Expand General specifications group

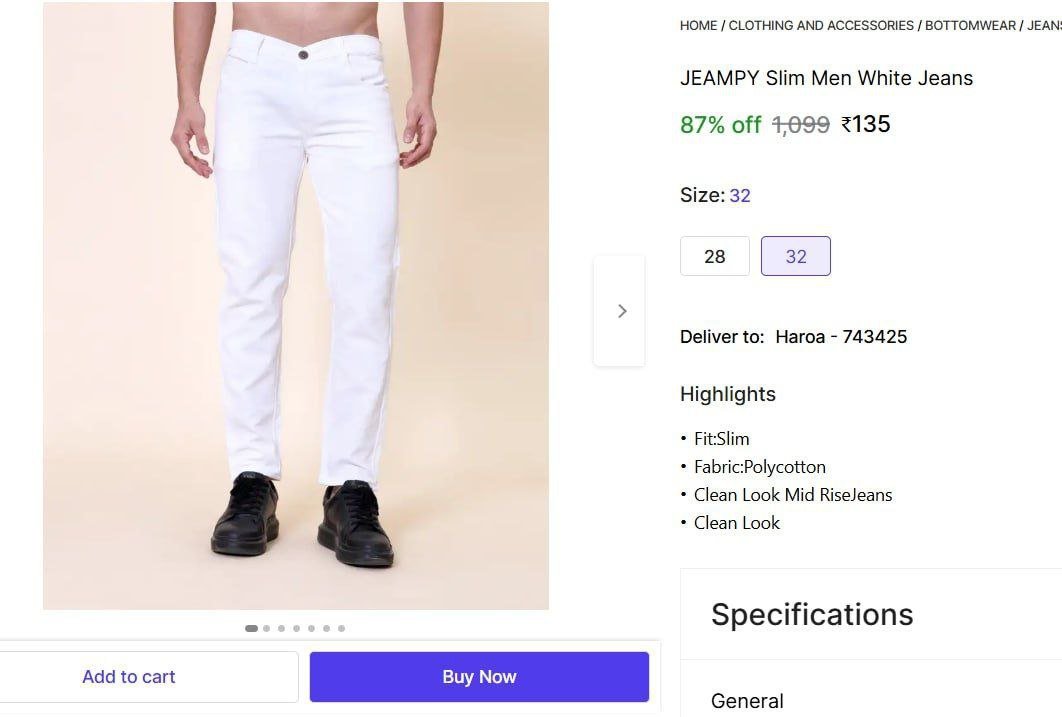coord(747,701)
